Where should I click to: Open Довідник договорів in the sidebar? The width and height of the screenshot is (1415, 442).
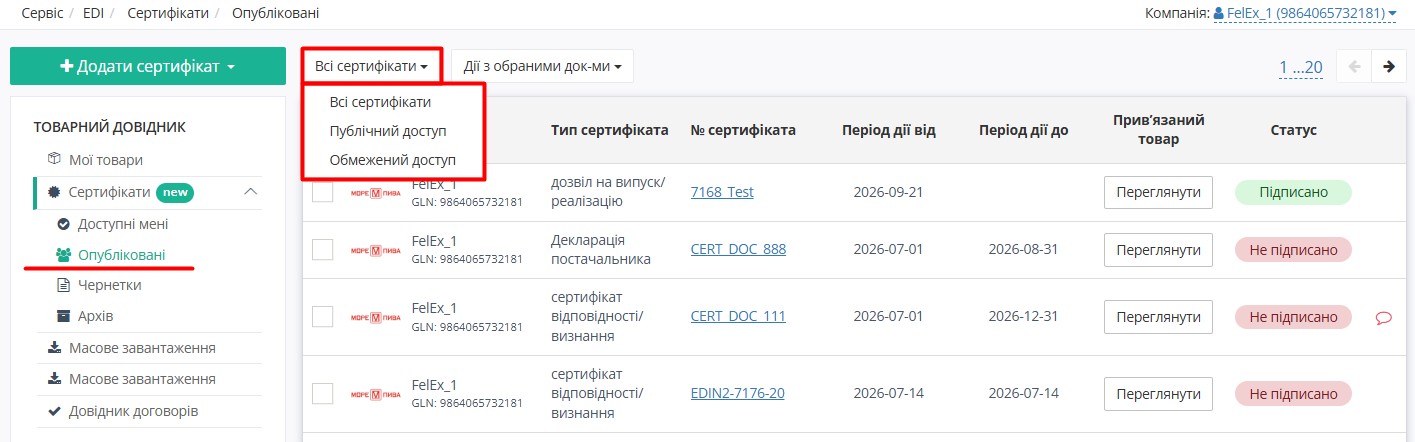click(133, 411)
